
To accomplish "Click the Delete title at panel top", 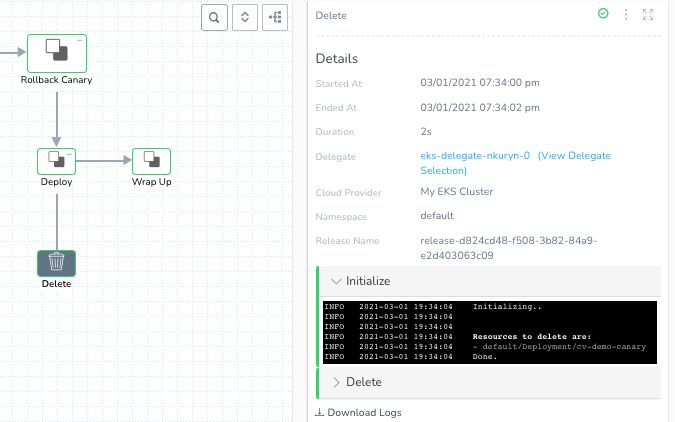I will pyautogui.click(x=331, y=16).
